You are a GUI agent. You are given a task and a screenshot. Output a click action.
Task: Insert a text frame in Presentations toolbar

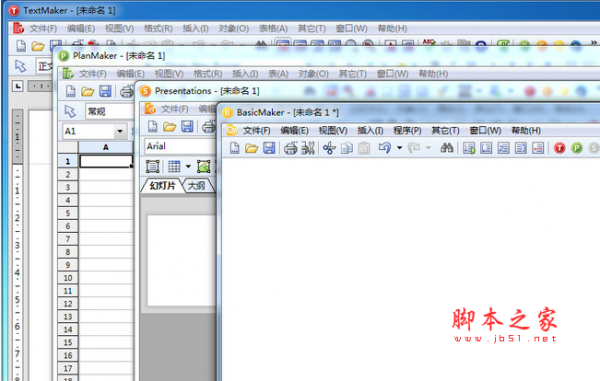152,166
